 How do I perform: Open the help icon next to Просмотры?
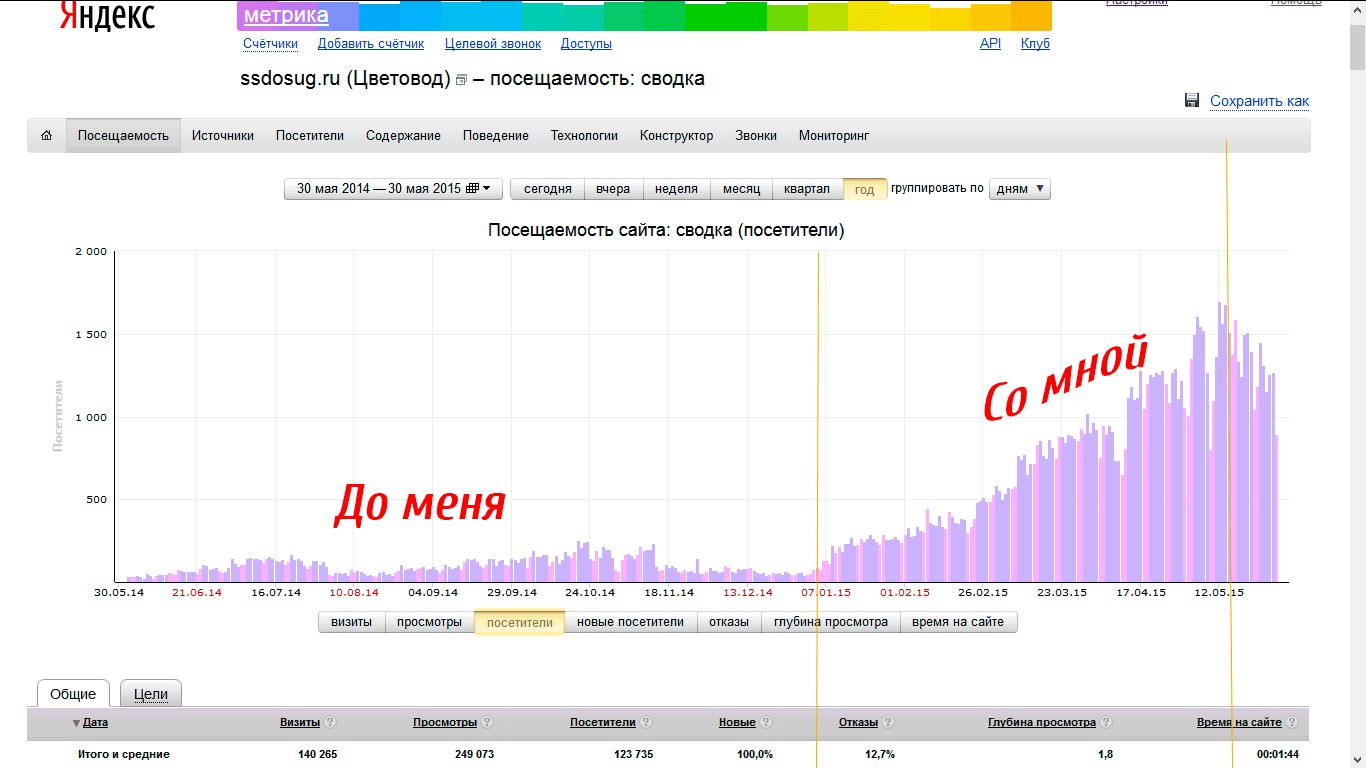tap(485, 723)
